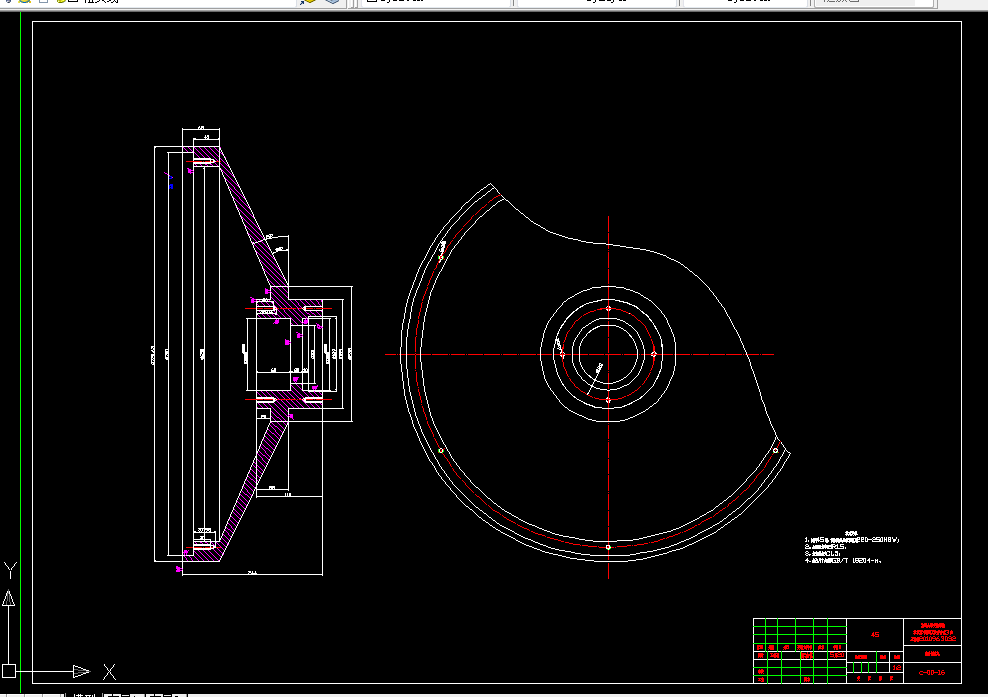Click the 1:2 scale cell in title block
988x697 pixels.
(897, 667)
